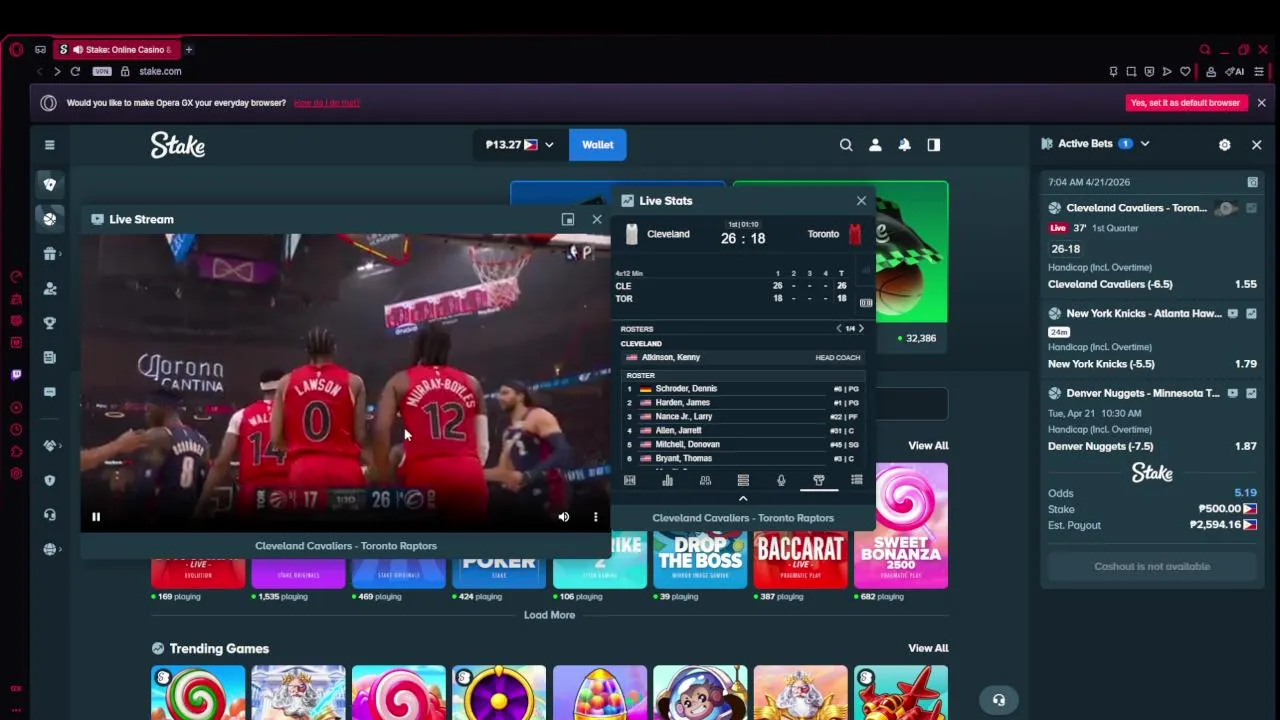This screenshot has height=720, width=1280.
Task: Pause the live stream video
Action: [96, 517]
